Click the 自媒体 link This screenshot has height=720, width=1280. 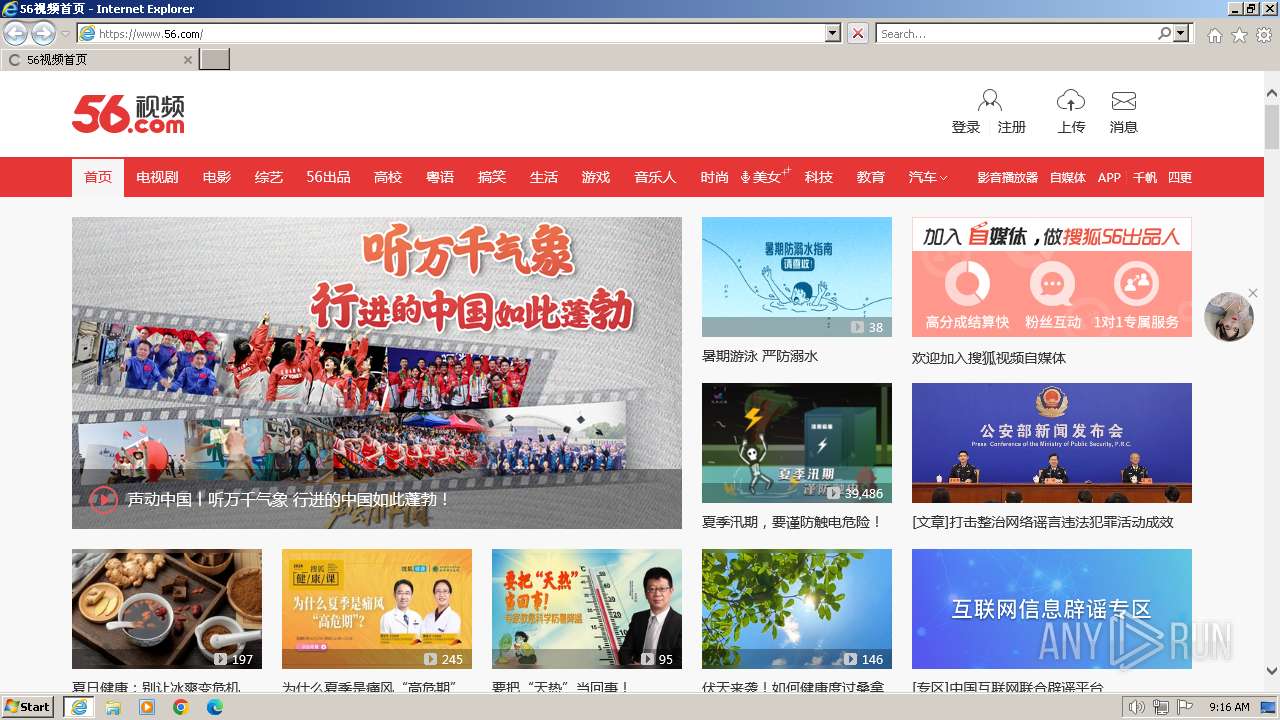click(x=1068, y=178)
